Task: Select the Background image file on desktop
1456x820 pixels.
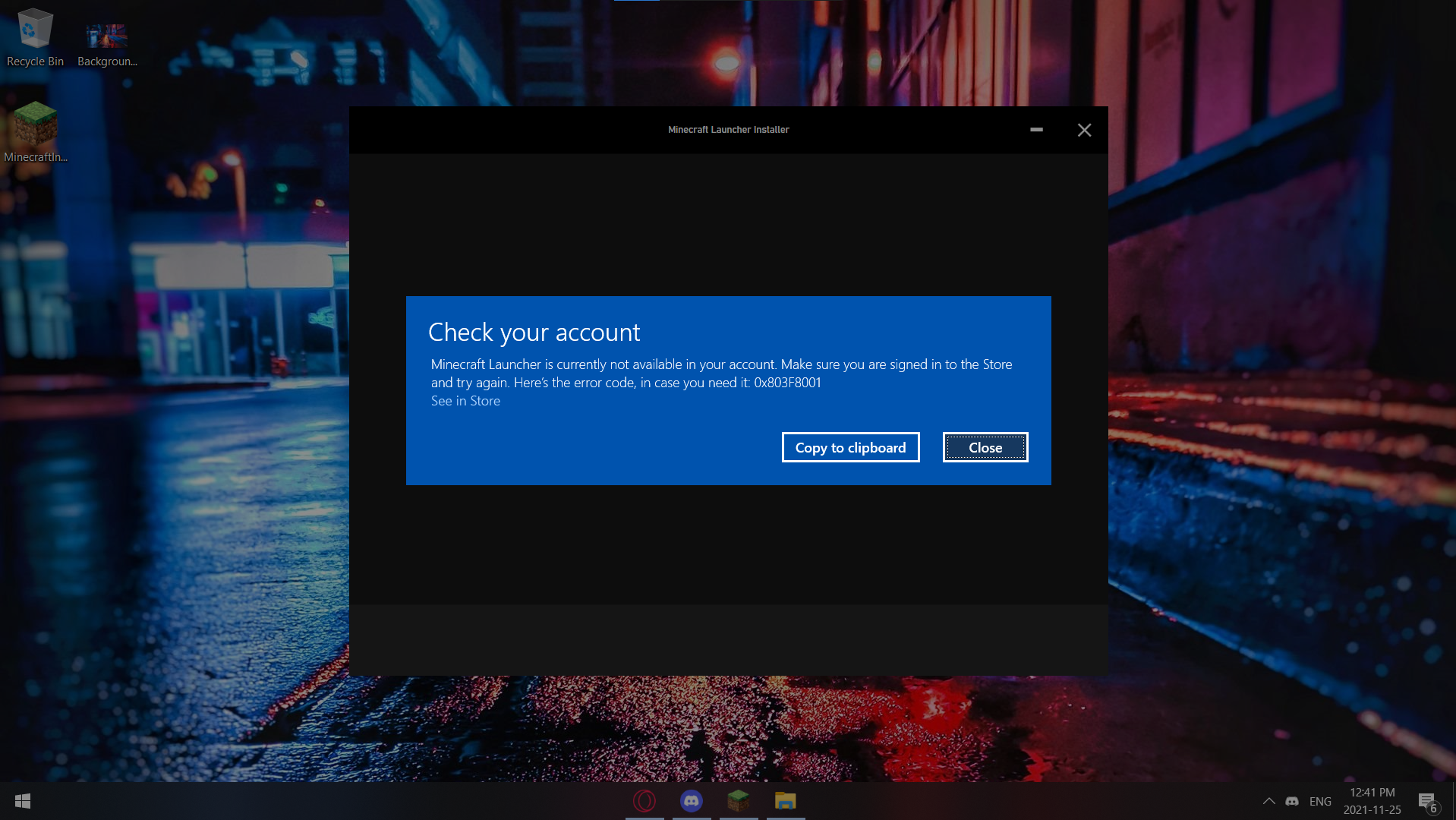Action: 106,38
